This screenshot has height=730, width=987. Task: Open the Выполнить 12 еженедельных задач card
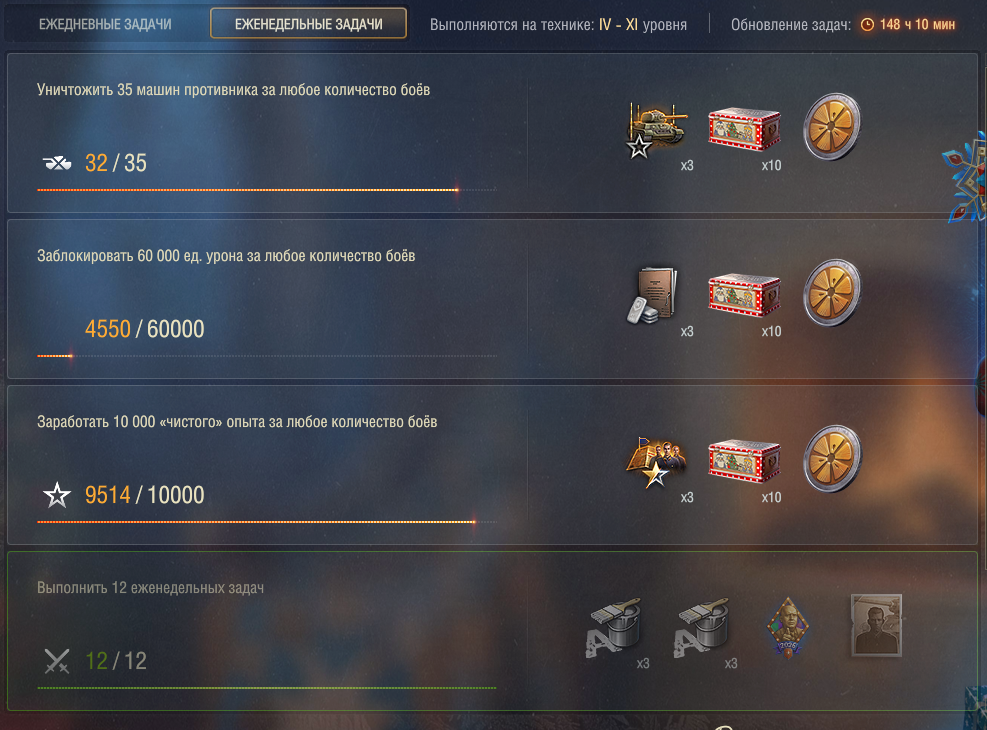pos(492,631)
